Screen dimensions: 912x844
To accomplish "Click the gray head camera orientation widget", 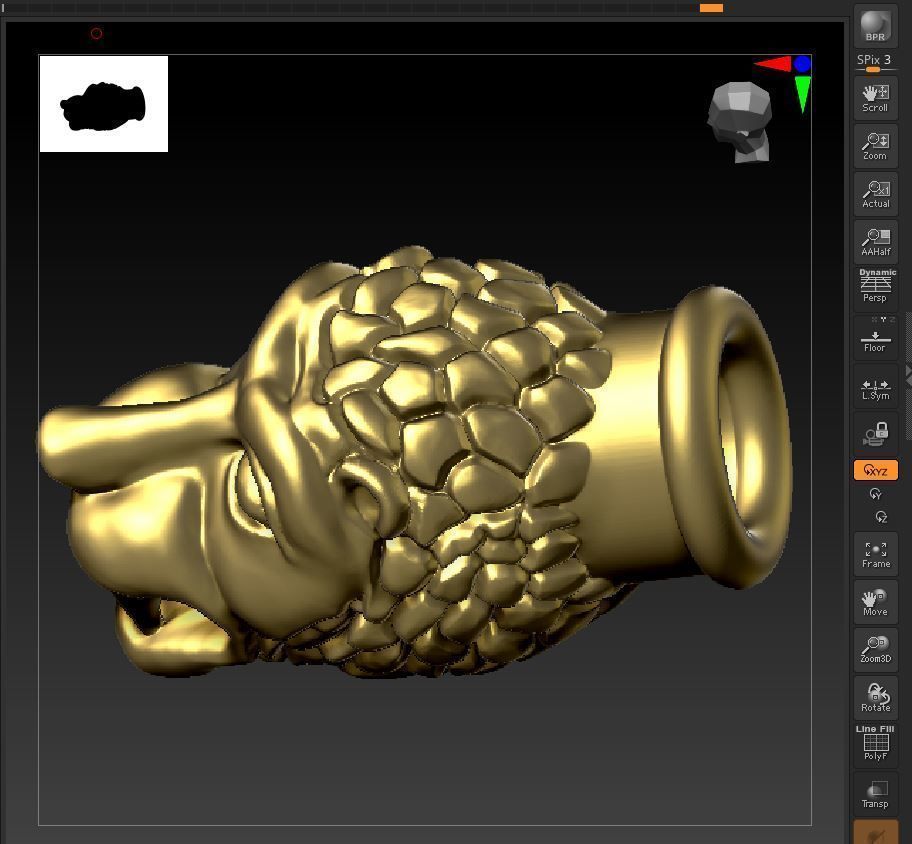I will (740, 122).
